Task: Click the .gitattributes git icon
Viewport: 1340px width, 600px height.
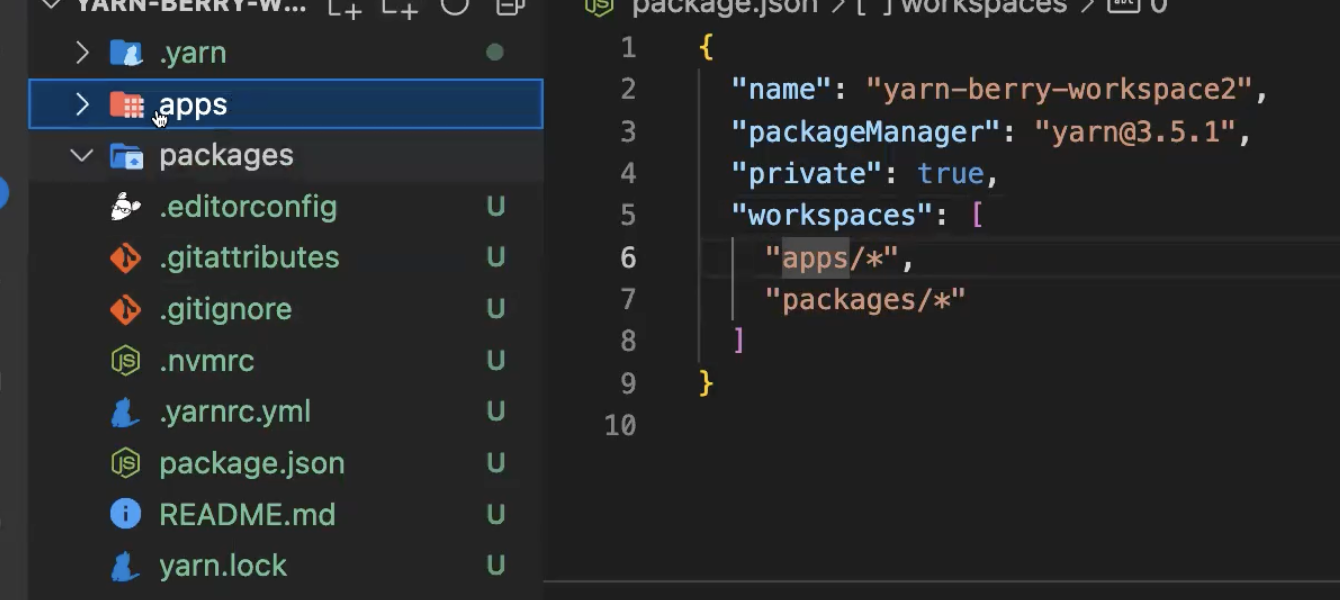Action: [x=125, y=258]
